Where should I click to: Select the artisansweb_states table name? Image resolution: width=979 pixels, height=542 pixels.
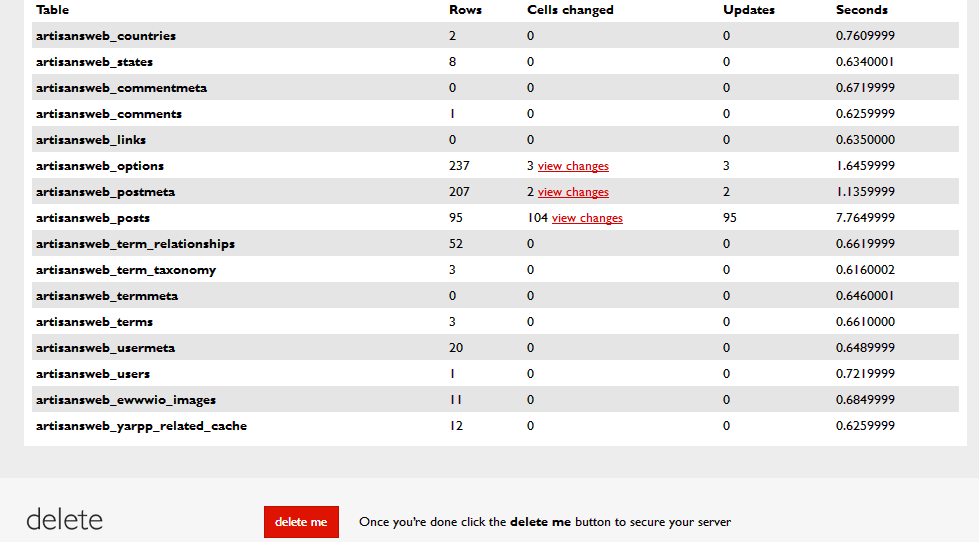[x=94, y=62]
